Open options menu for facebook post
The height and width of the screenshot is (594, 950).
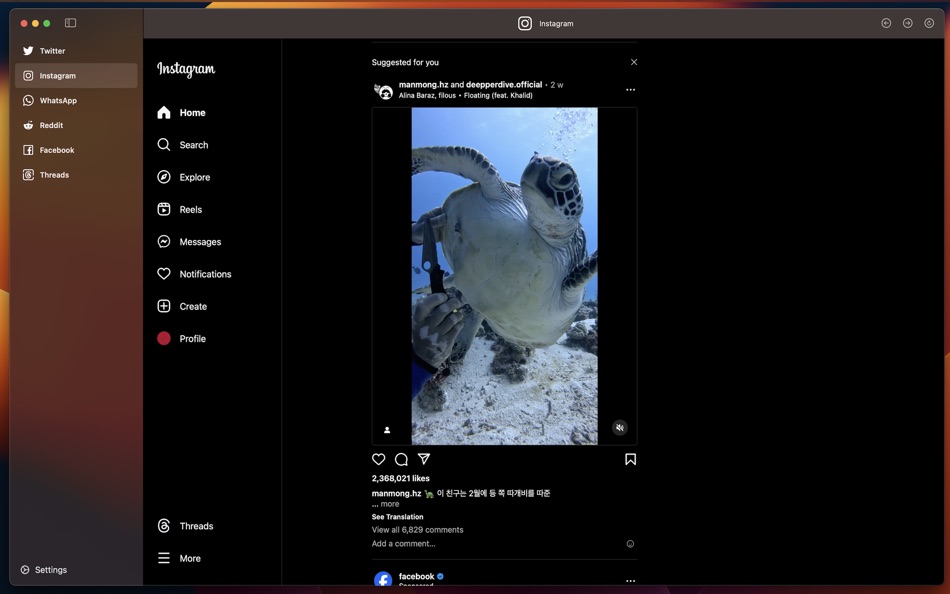[x=630, y=581]
